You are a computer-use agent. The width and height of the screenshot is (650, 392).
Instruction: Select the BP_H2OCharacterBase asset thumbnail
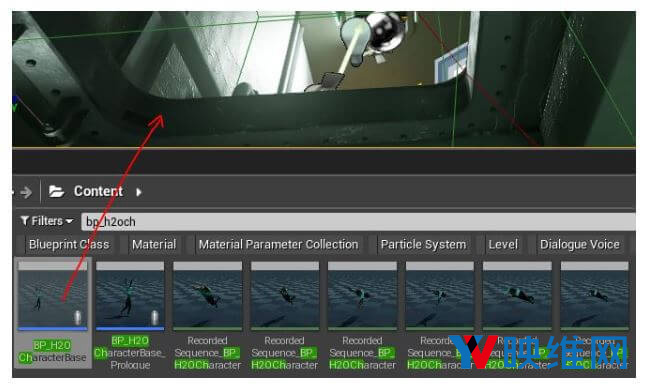53,295
